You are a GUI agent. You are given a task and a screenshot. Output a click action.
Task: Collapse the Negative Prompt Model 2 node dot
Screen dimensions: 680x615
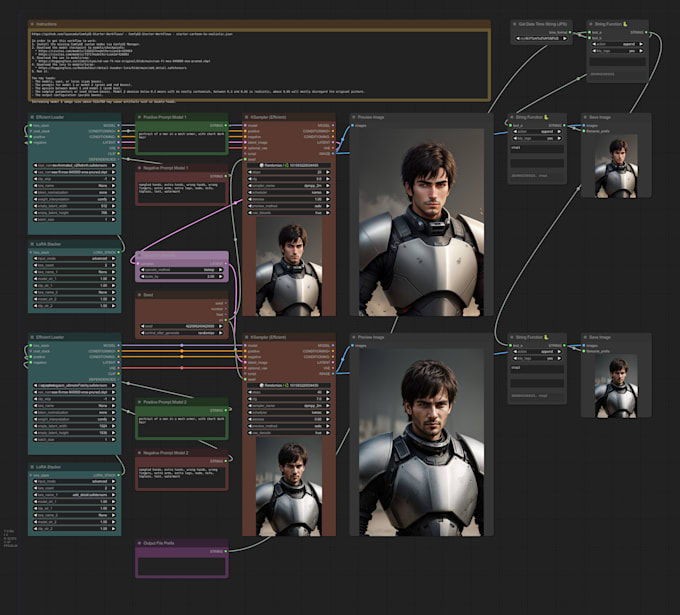140,453
